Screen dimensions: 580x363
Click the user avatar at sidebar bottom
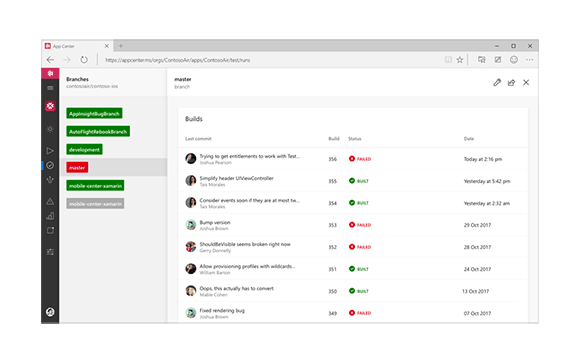tap(50, 312)
